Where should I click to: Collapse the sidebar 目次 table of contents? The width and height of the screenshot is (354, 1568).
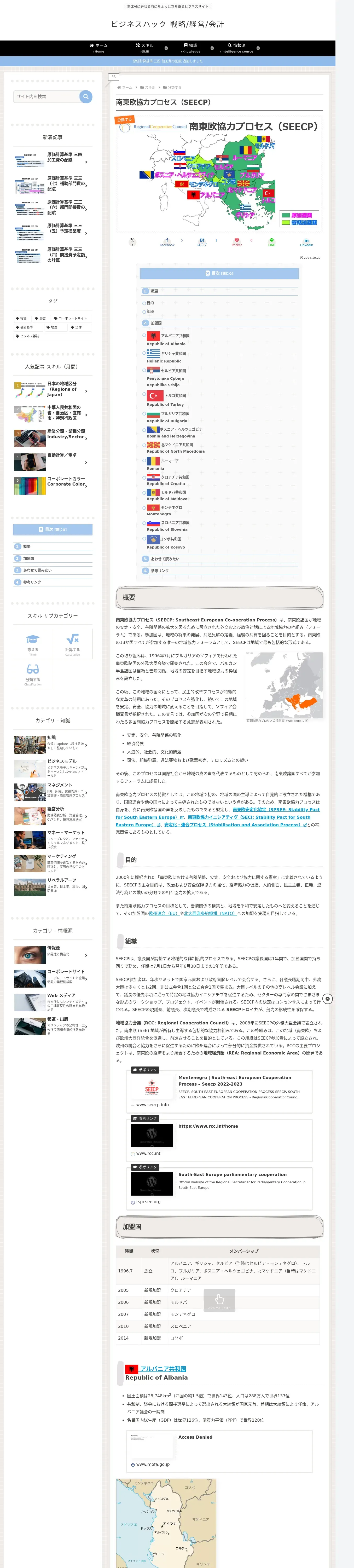[53, 529]
